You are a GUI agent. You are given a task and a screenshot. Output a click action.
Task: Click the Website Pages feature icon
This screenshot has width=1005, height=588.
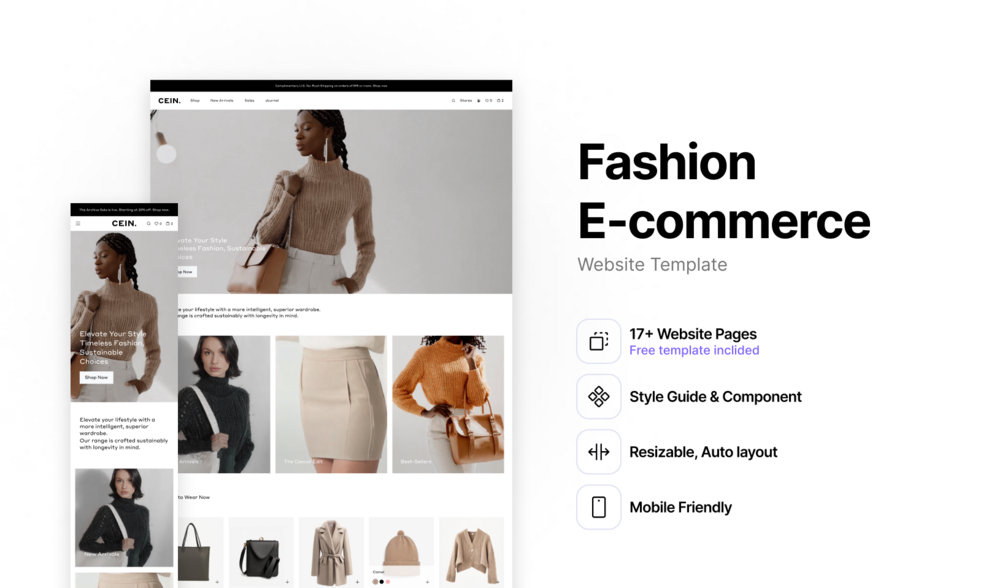[599, 341]
